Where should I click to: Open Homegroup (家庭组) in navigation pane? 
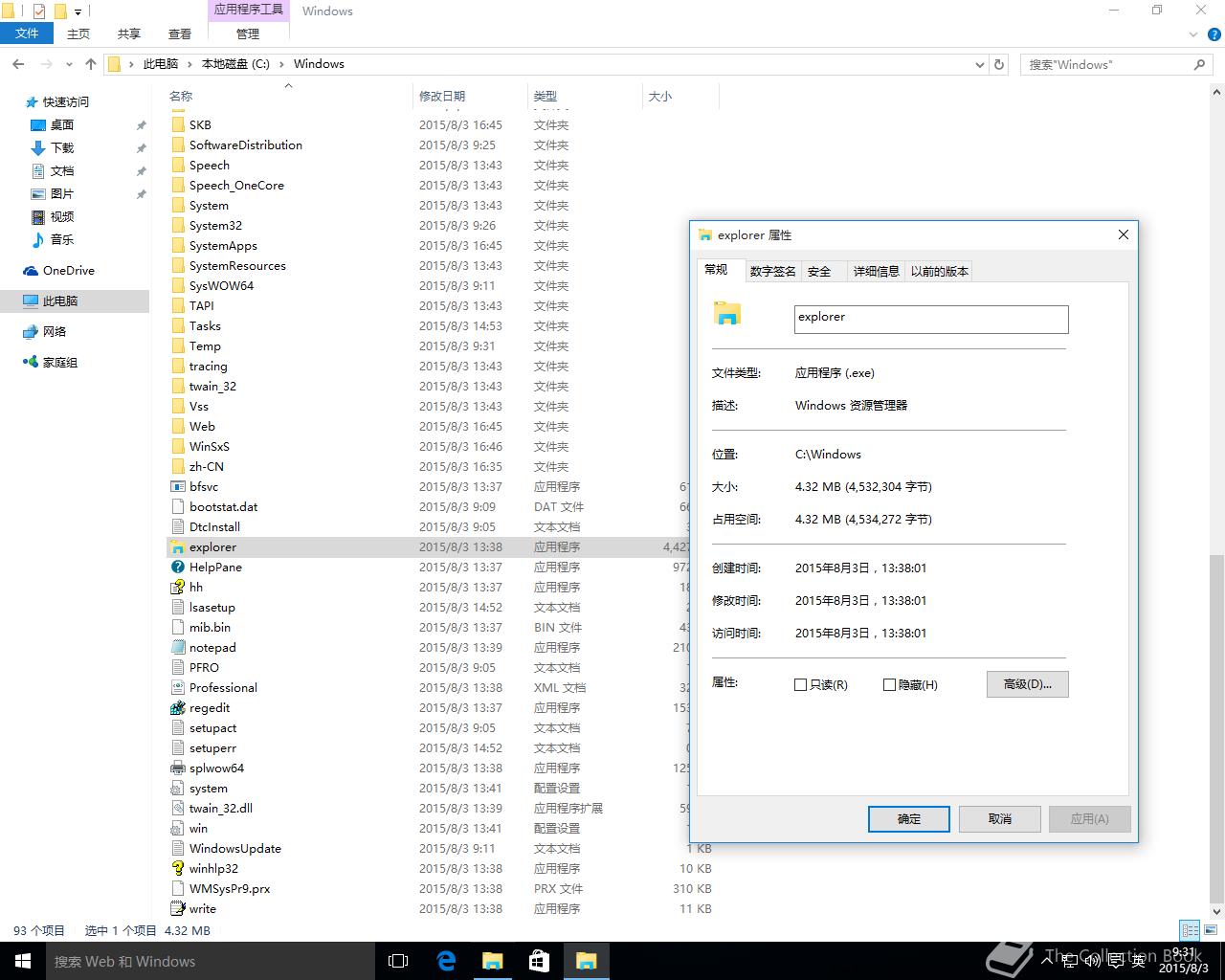tap(60, 363)
